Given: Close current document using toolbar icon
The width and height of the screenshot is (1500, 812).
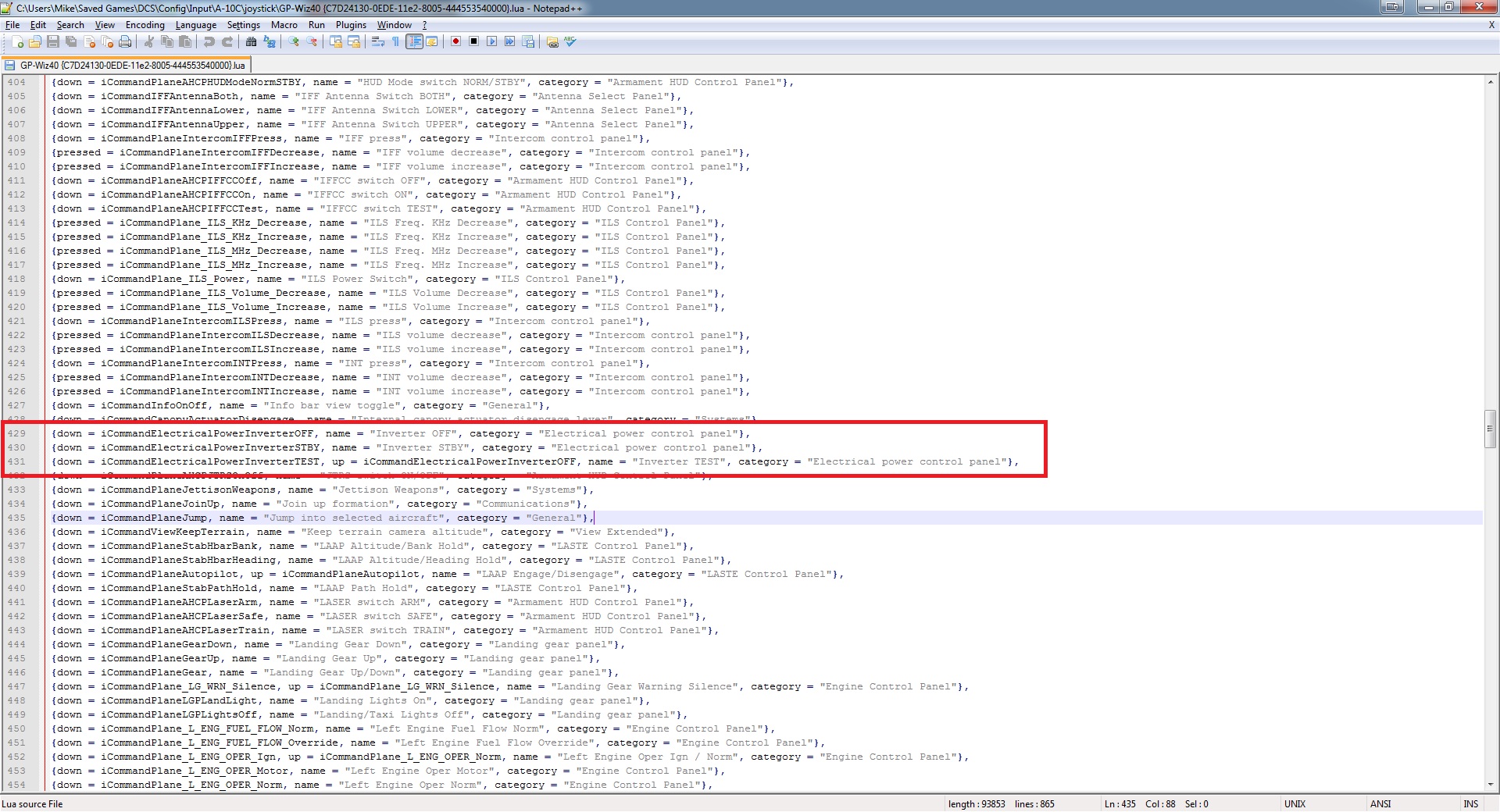Looking at the screenshot, I should [x=90, y=41].
